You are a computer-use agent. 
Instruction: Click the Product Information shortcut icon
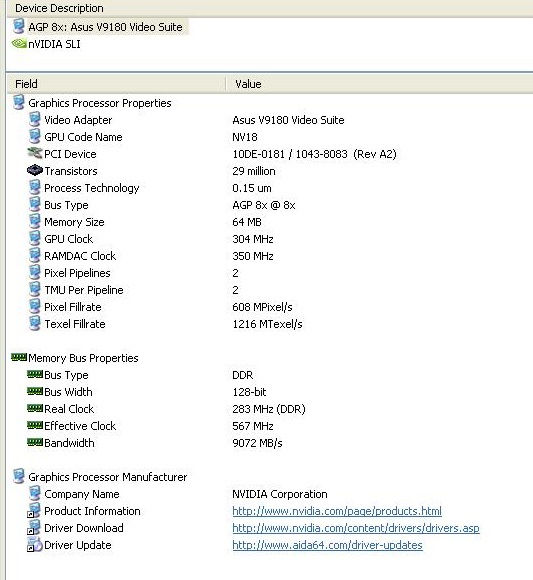(x=34, y=511)
